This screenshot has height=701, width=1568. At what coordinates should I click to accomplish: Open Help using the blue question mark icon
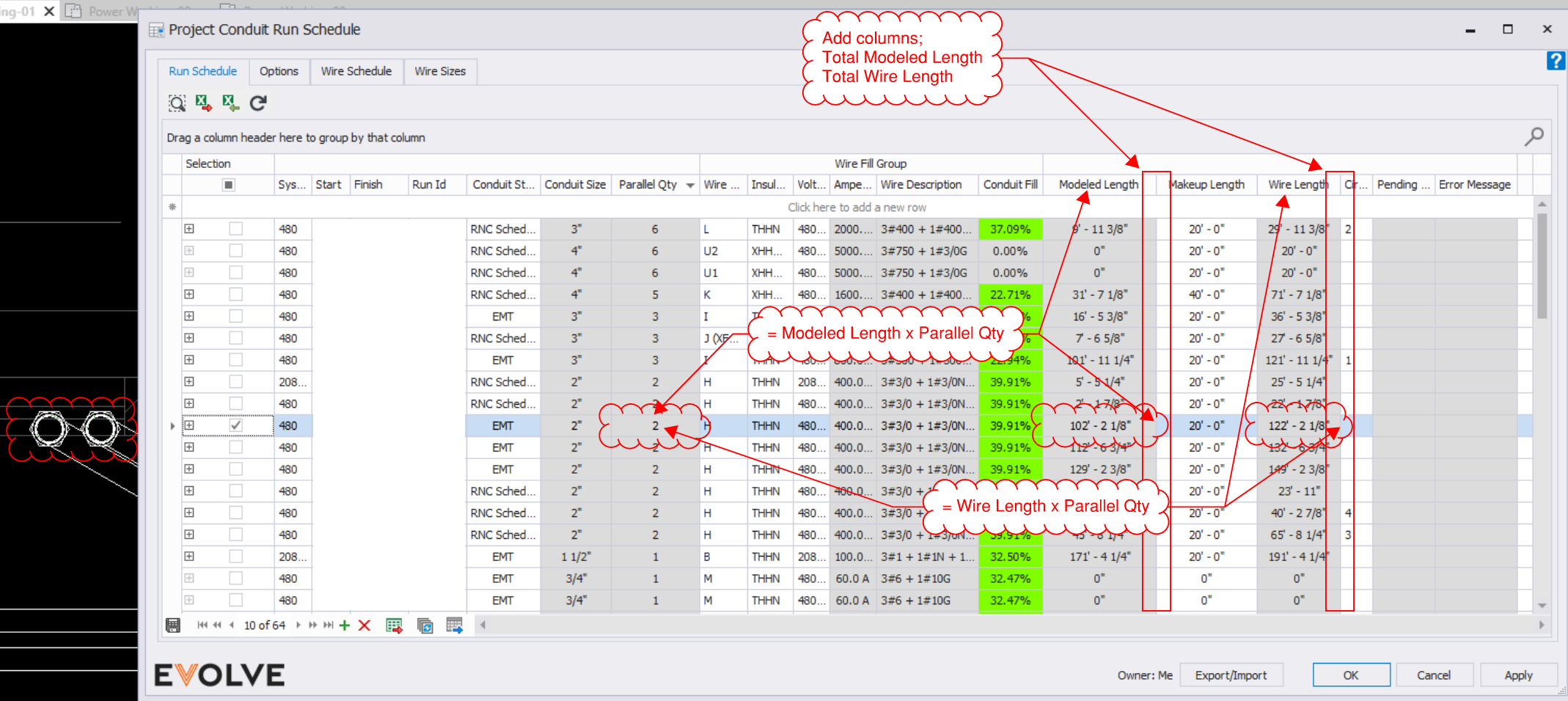pyautogui.click(x=1555, y=61)
